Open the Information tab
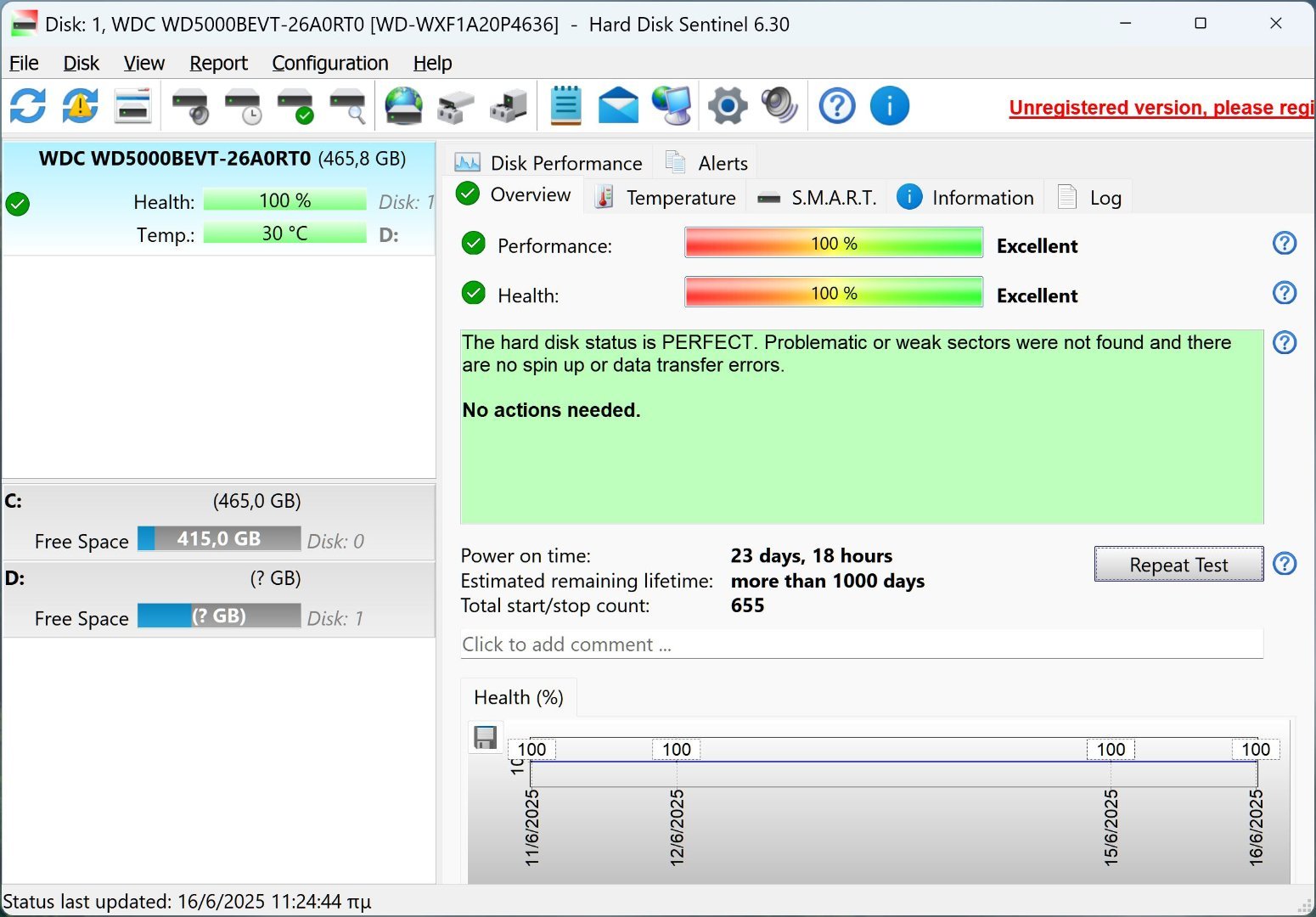 coord(966,198)
